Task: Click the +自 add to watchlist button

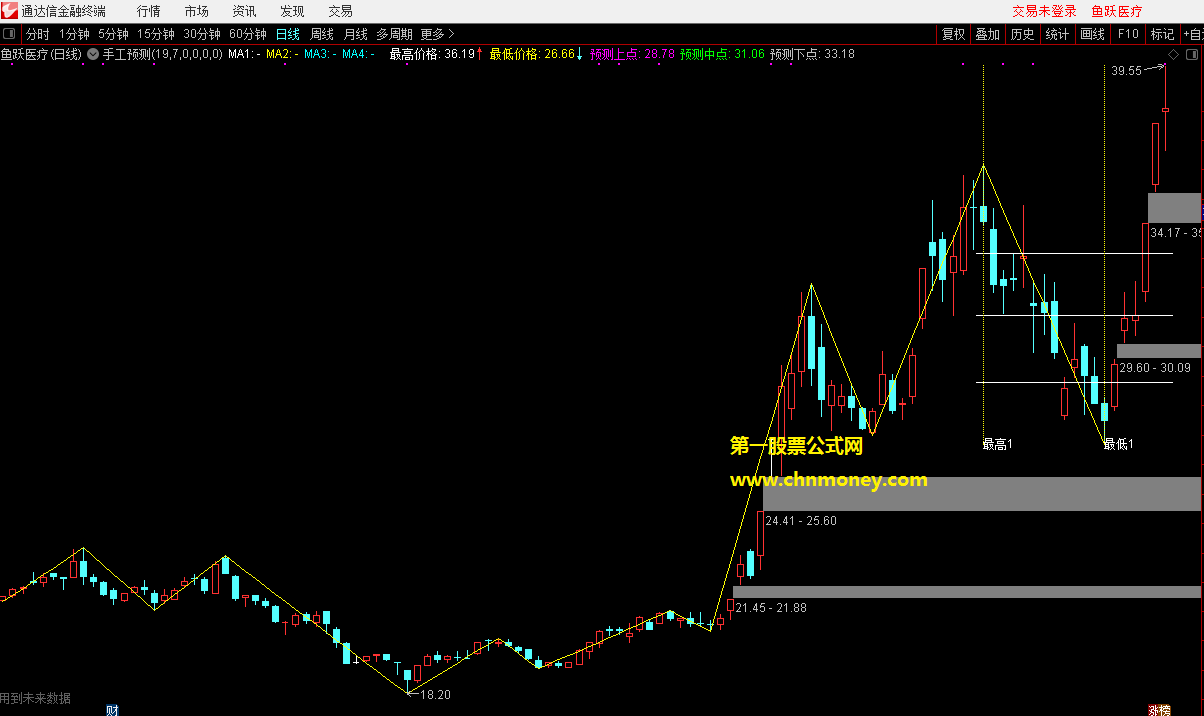Action: click(1192, 34)
